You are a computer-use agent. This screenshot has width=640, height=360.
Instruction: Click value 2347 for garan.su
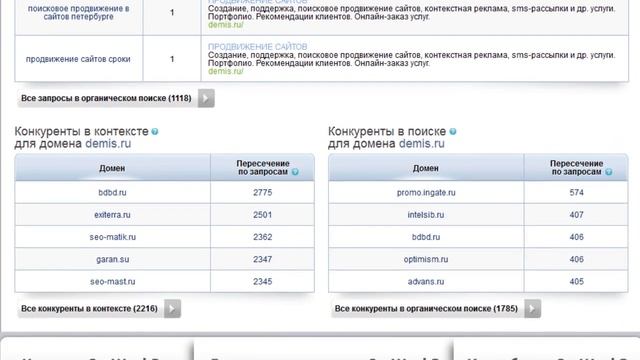tap(262, 259)
